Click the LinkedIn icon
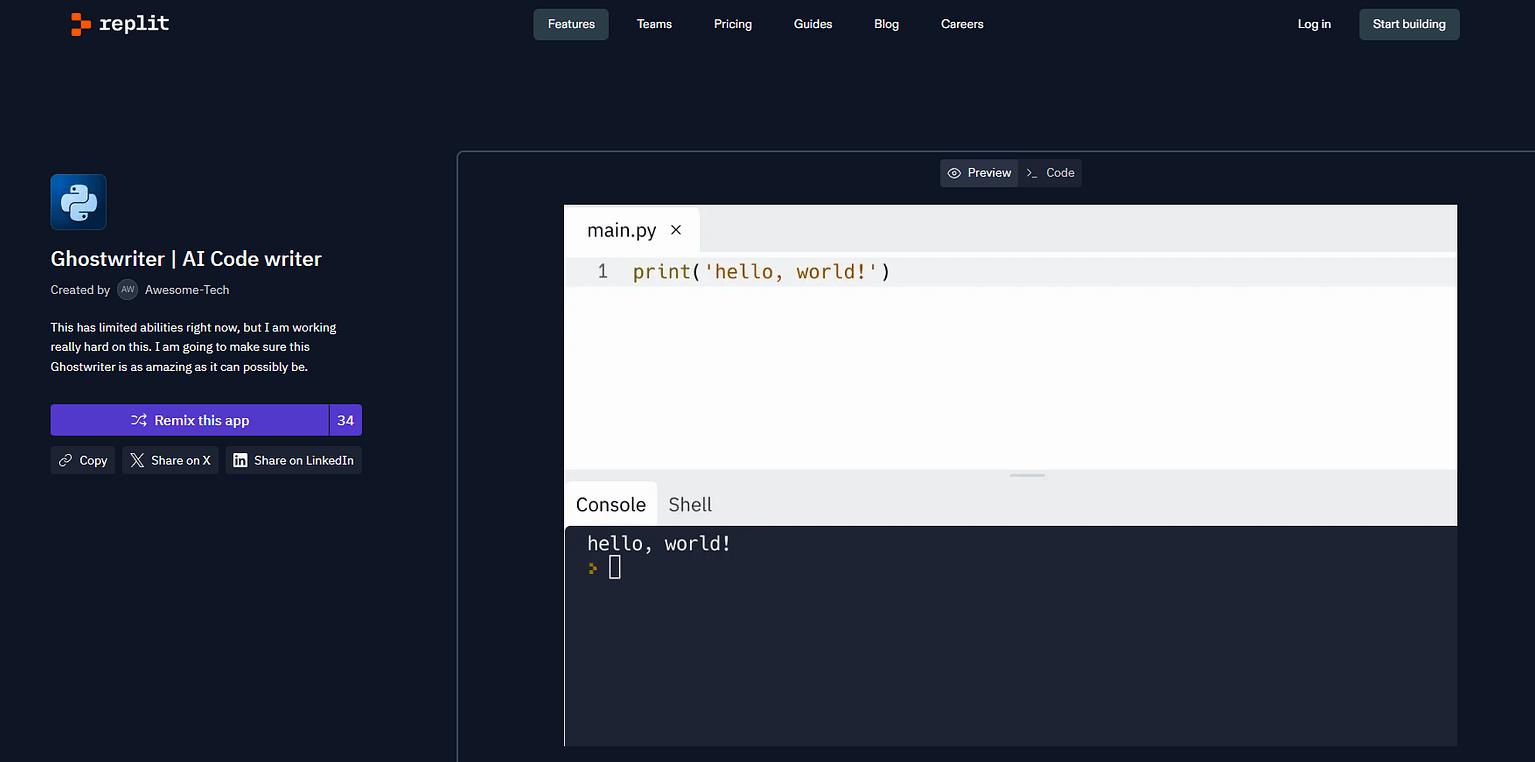Screen dimensions: 1535x762 [x=240, y=460]
